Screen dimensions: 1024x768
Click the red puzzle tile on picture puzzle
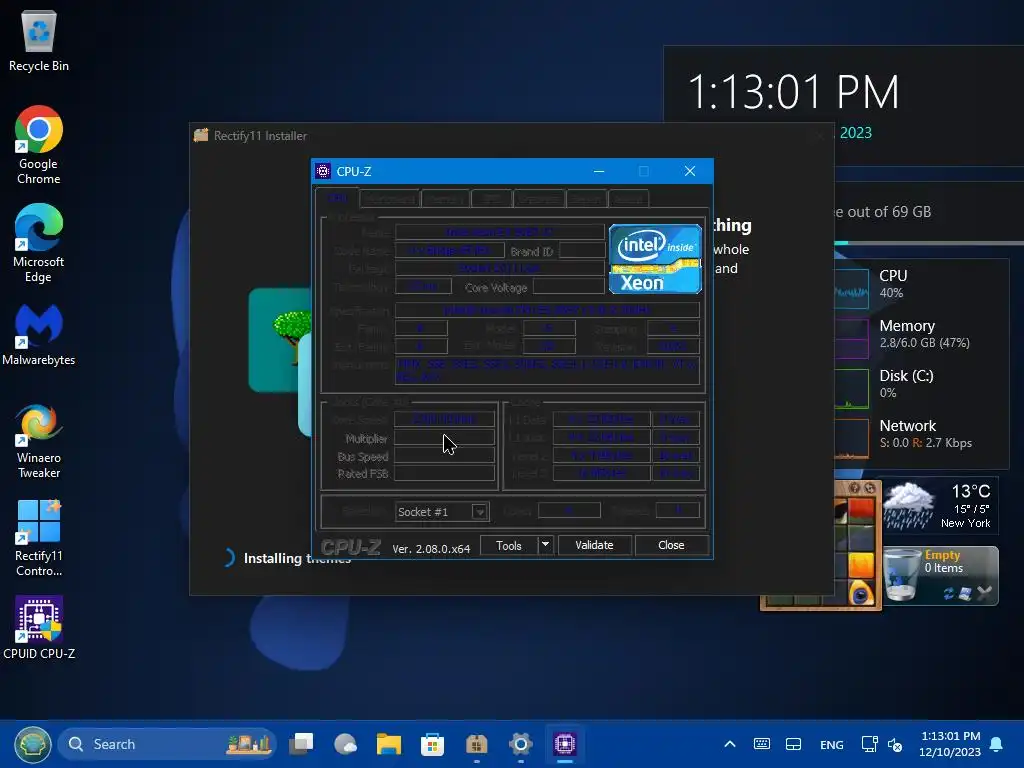coord(861,510)
